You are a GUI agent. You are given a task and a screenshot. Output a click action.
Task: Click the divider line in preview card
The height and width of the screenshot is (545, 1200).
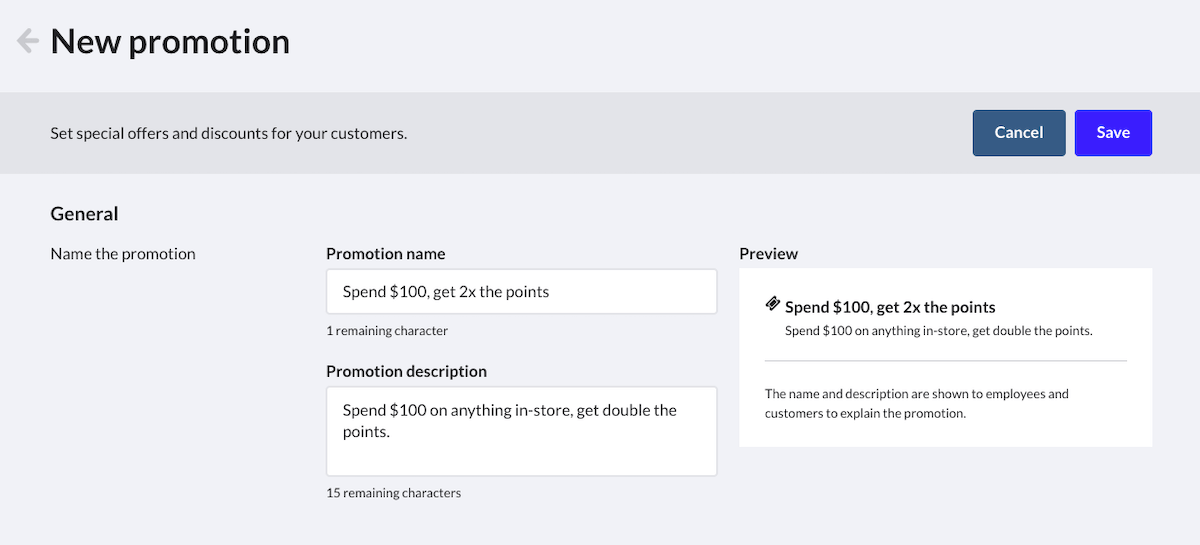pyautogui.click(x=945, y=360)
